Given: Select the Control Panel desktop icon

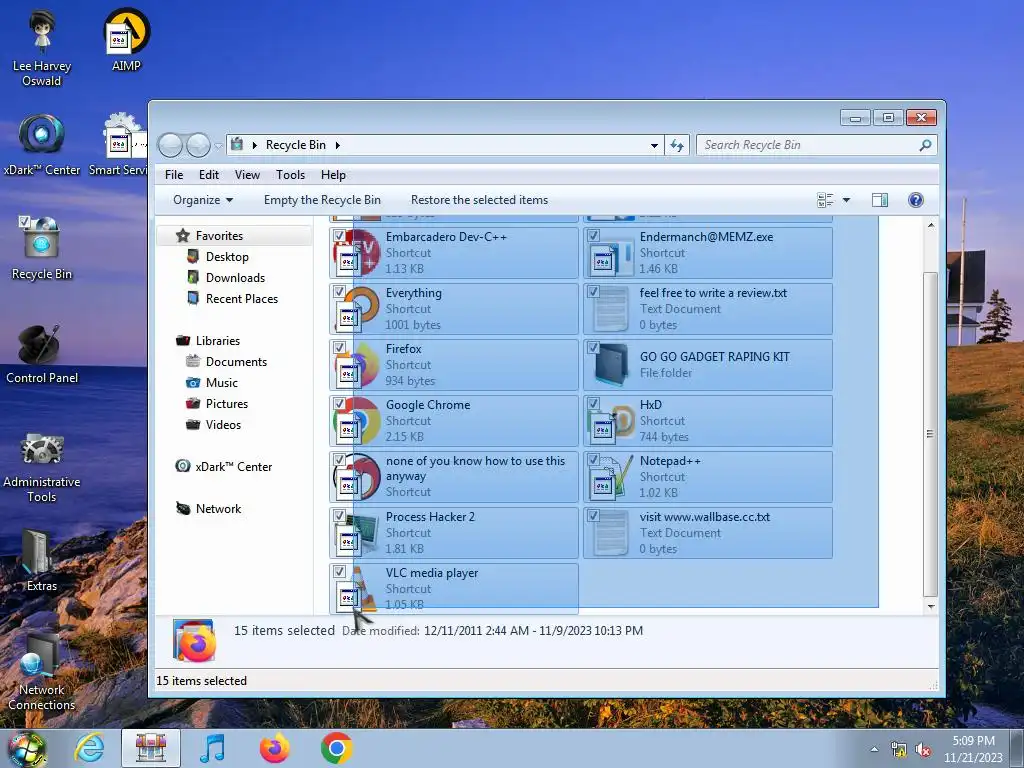Looking at the screenshot, I should (42, 353).
